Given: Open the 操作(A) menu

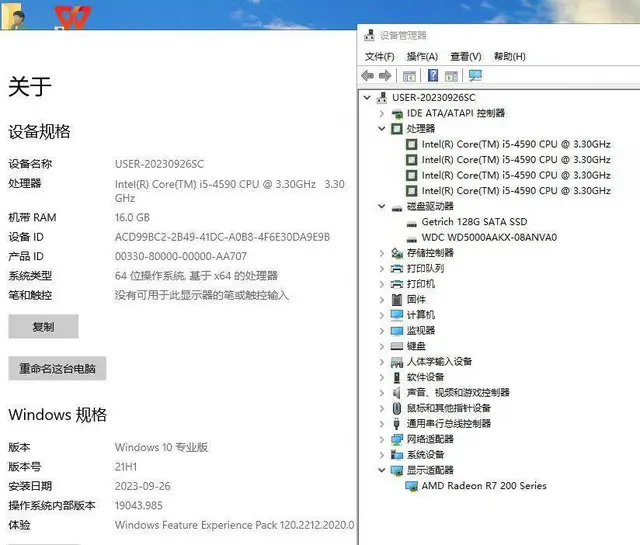Looking at the screenshot, I should [x=422, y=56].
